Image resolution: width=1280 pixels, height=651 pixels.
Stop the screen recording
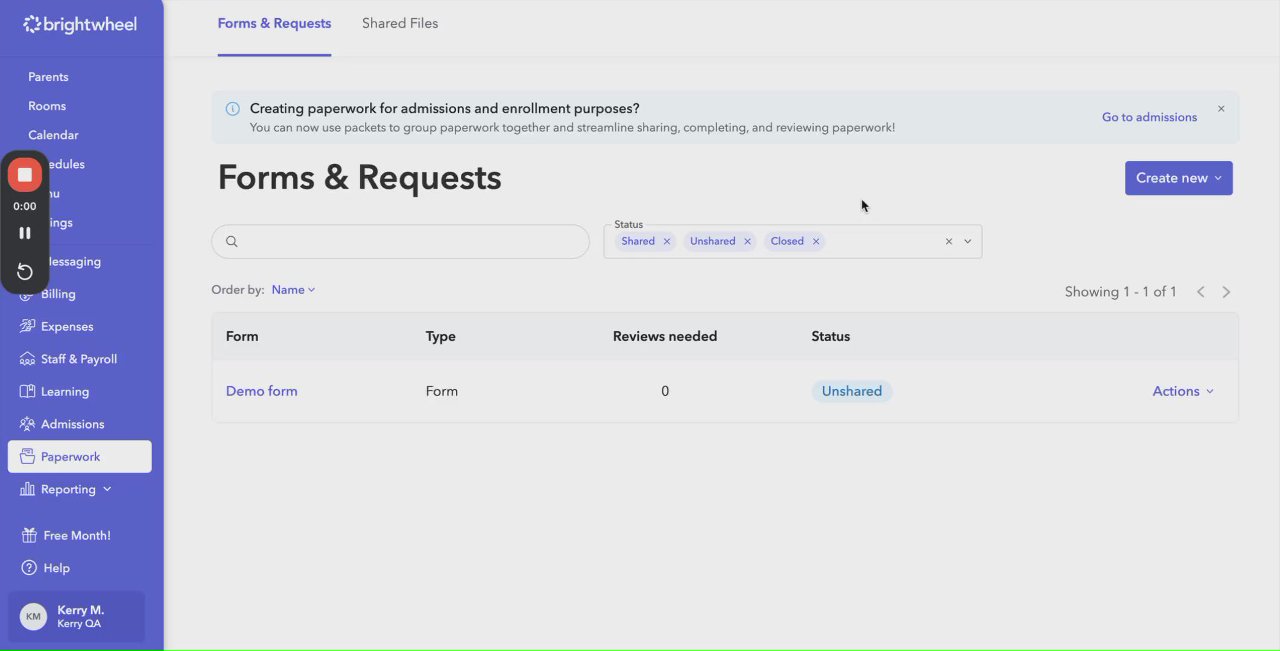click(25, 175)
